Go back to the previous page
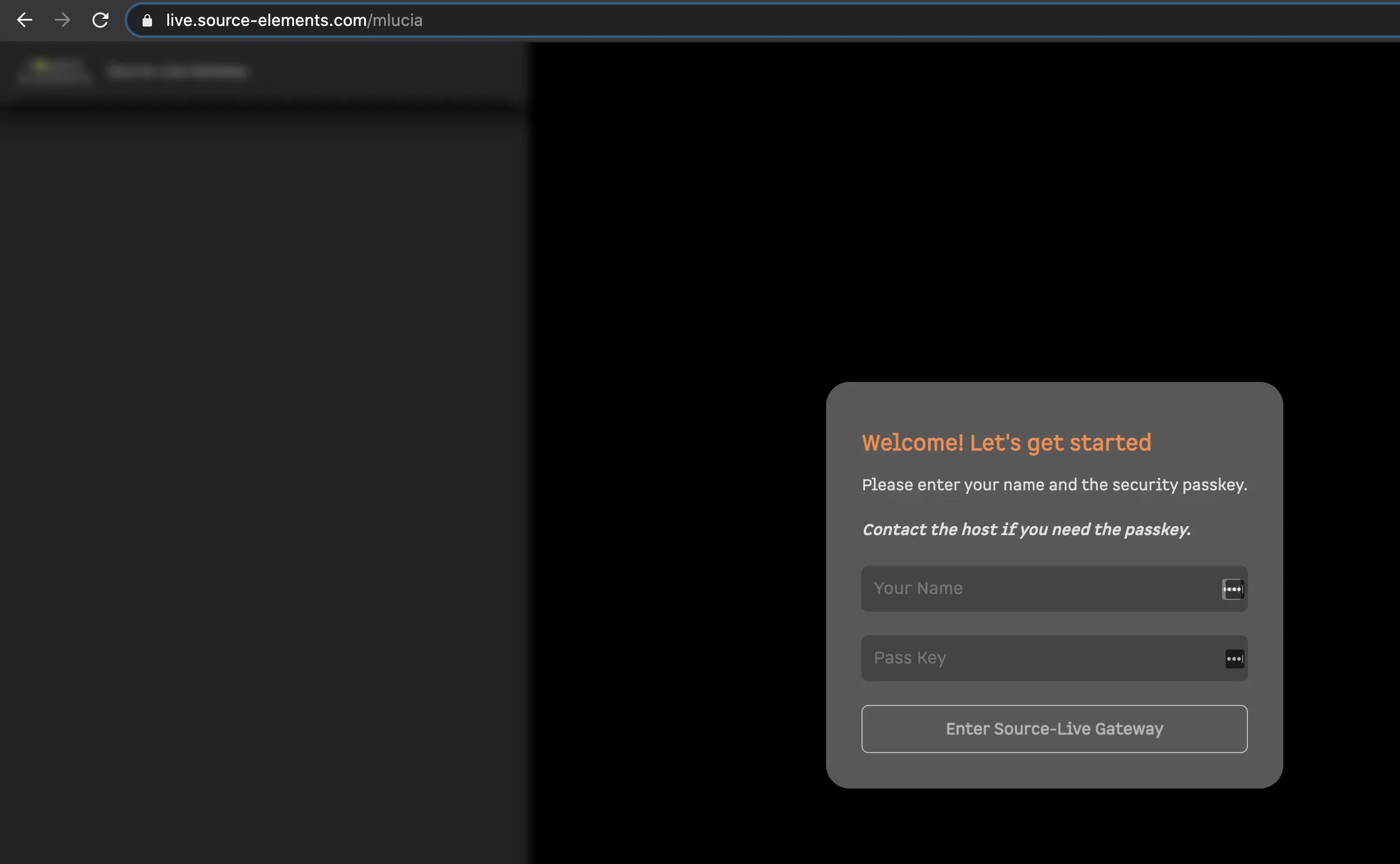 click(x=25, y=20)
